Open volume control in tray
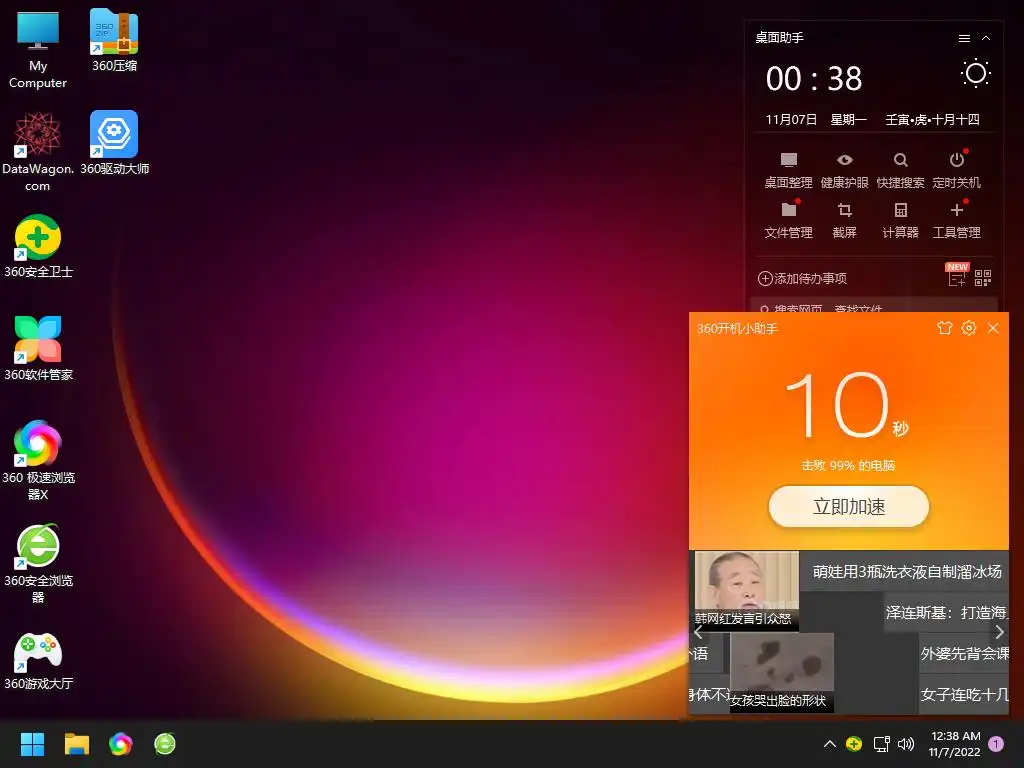1024x768 pixels. point(906,744)
